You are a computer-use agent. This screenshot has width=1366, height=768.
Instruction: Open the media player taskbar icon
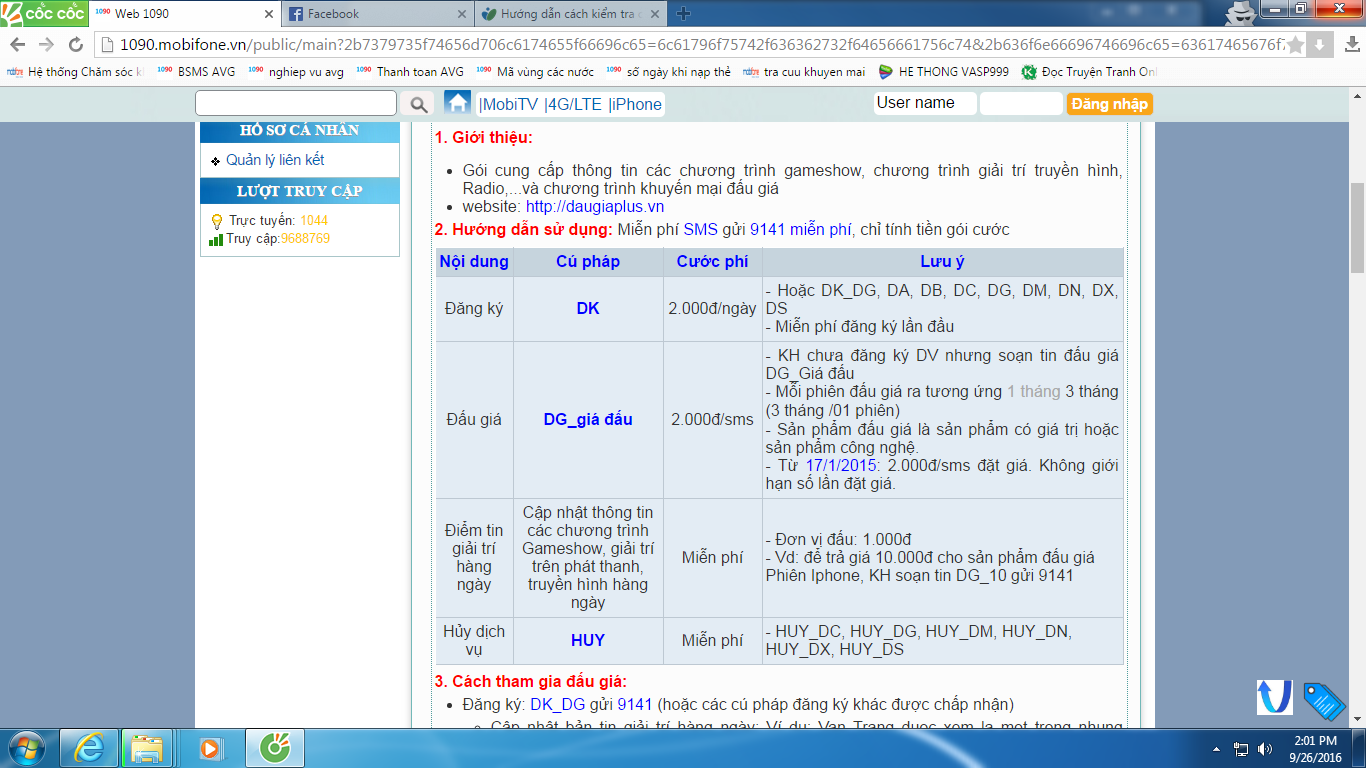(210, 748)
